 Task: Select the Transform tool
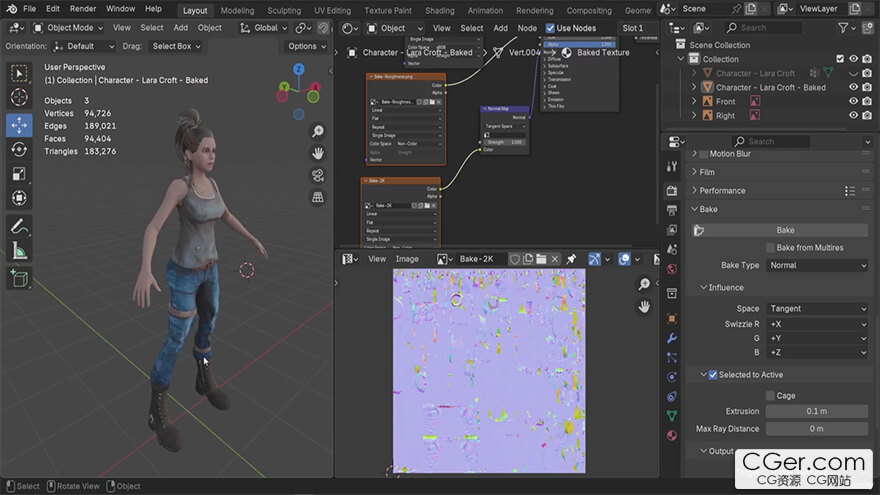(19, 198)
